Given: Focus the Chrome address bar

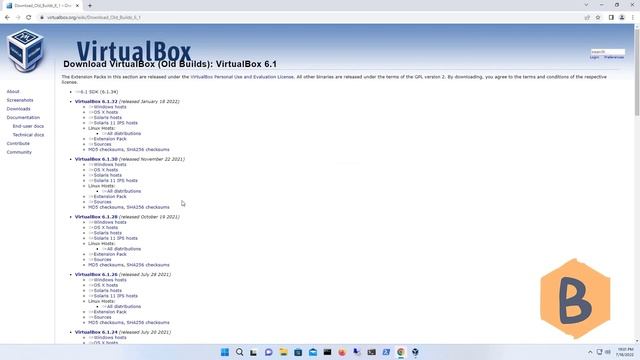Looking at the screenshot, I should pyautogui.click(x=310, y=18).
